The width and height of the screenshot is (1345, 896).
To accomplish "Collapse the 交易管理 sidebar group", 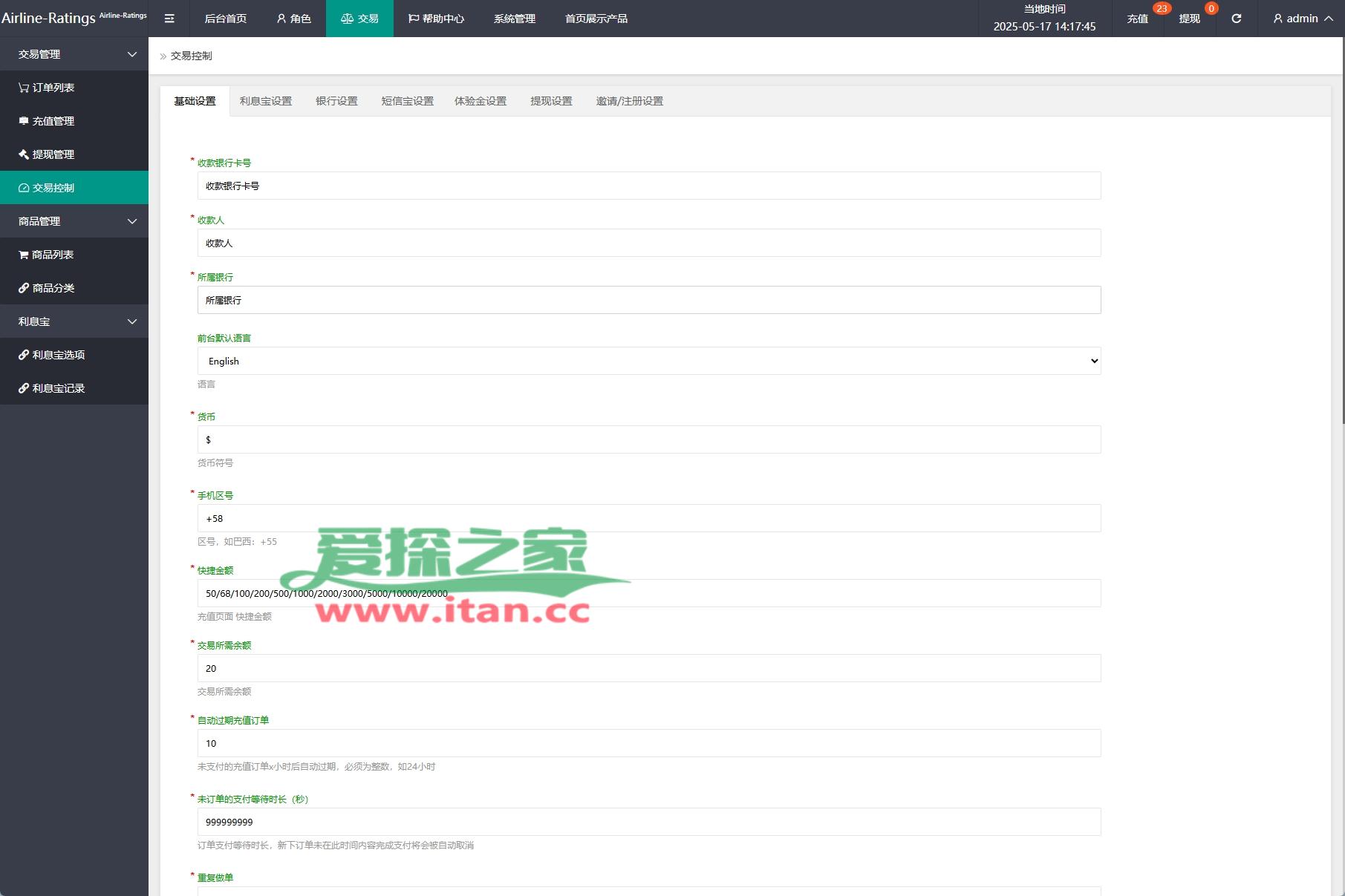I will tap(74, 54).
